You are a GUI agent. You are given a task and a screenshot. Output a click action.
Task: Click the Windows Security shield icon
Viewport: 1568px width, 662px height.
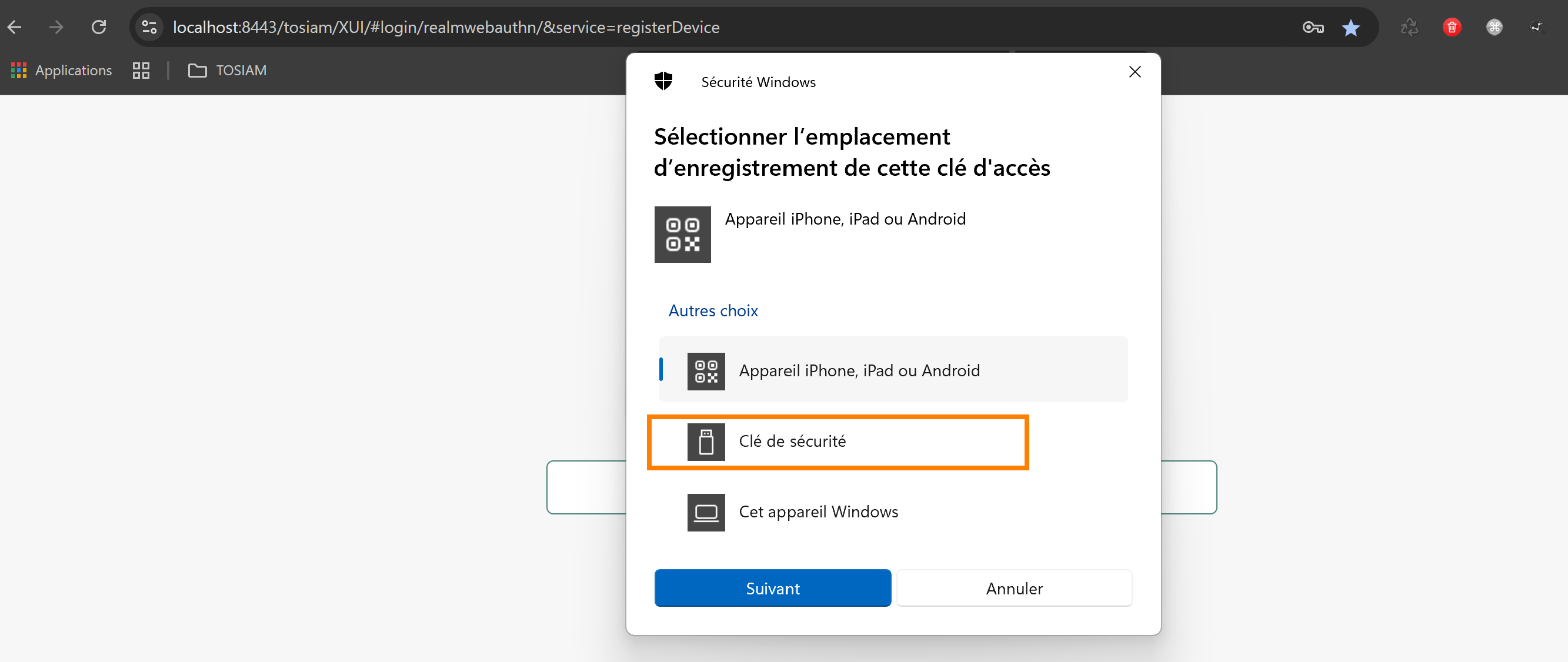663,81
